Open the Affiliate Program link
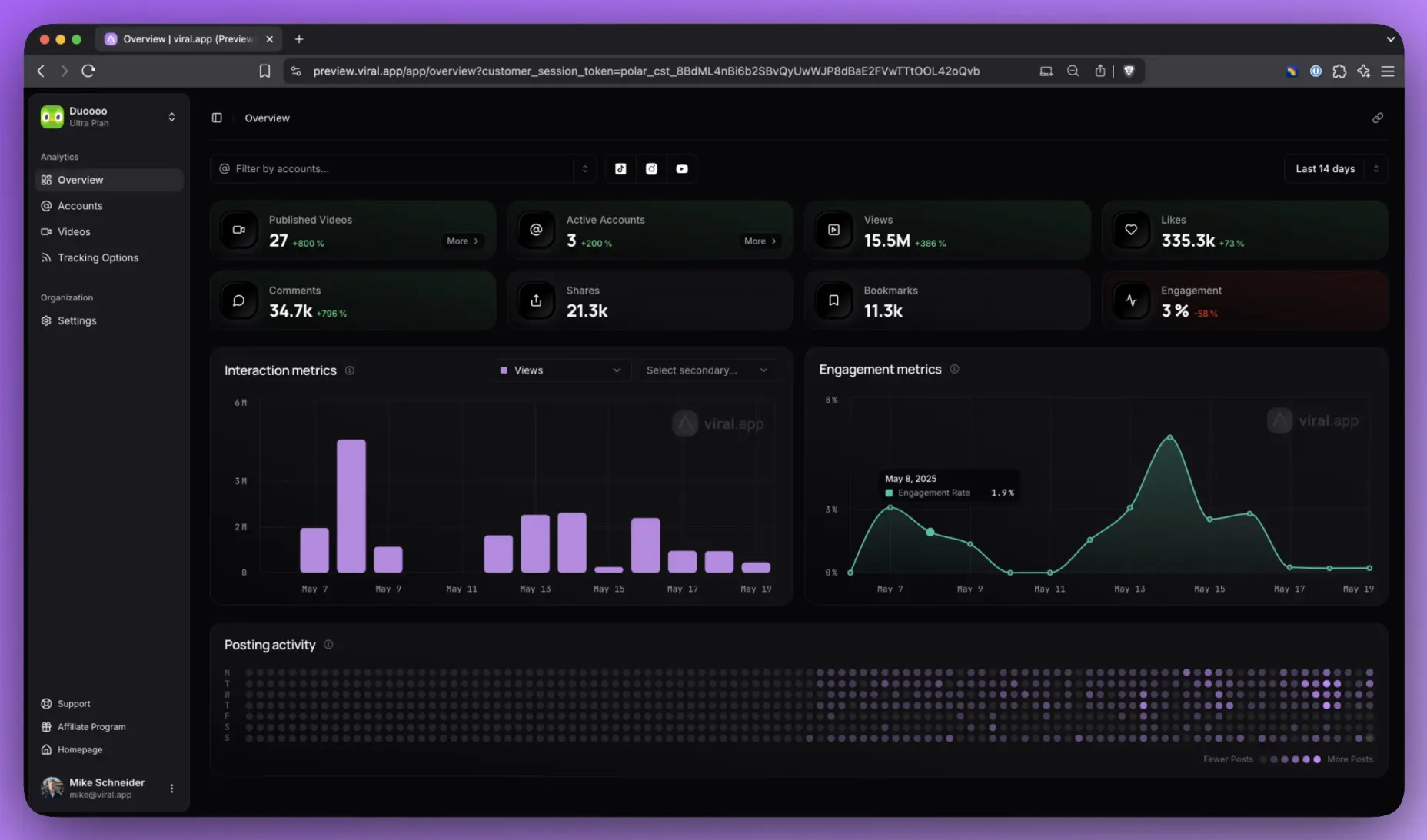 (91, 727)
